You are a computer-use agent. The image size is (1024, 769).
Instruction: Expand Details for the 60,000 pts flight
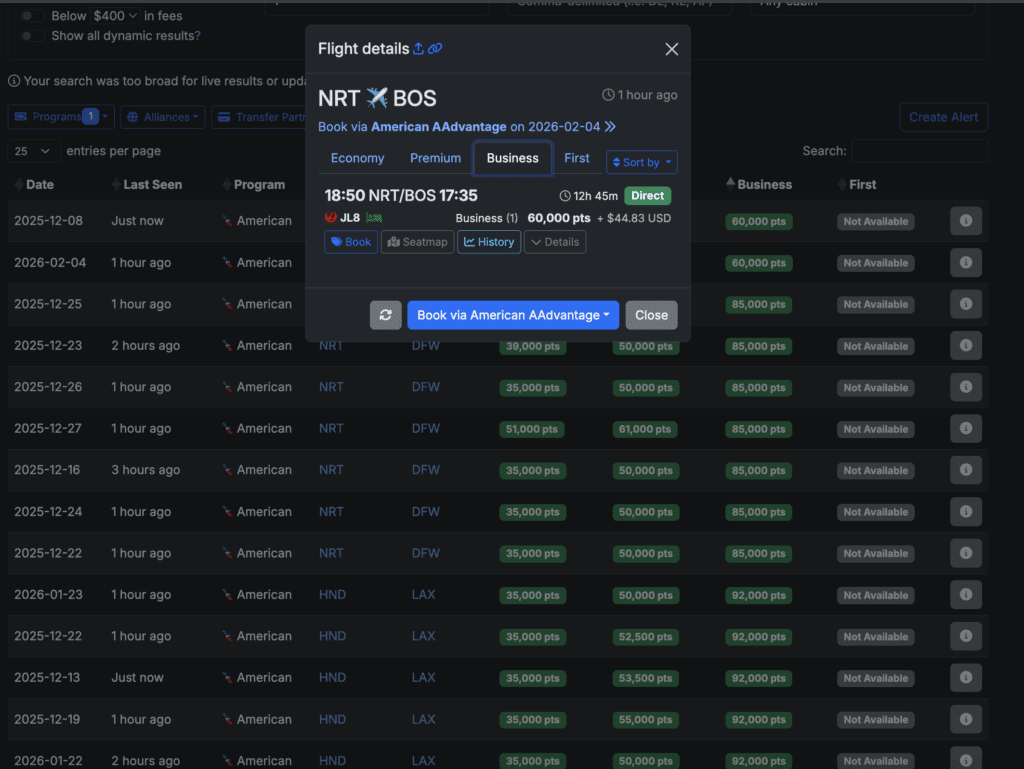tap(555, 241)
